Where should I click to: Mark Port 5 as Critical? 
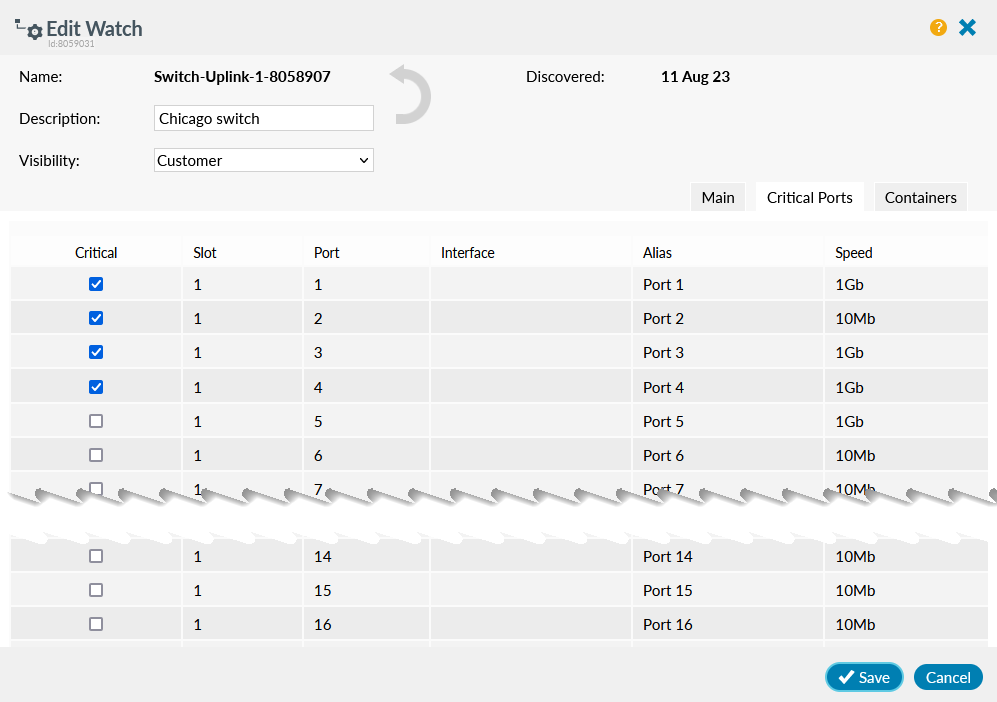click(x=96, y=420)
